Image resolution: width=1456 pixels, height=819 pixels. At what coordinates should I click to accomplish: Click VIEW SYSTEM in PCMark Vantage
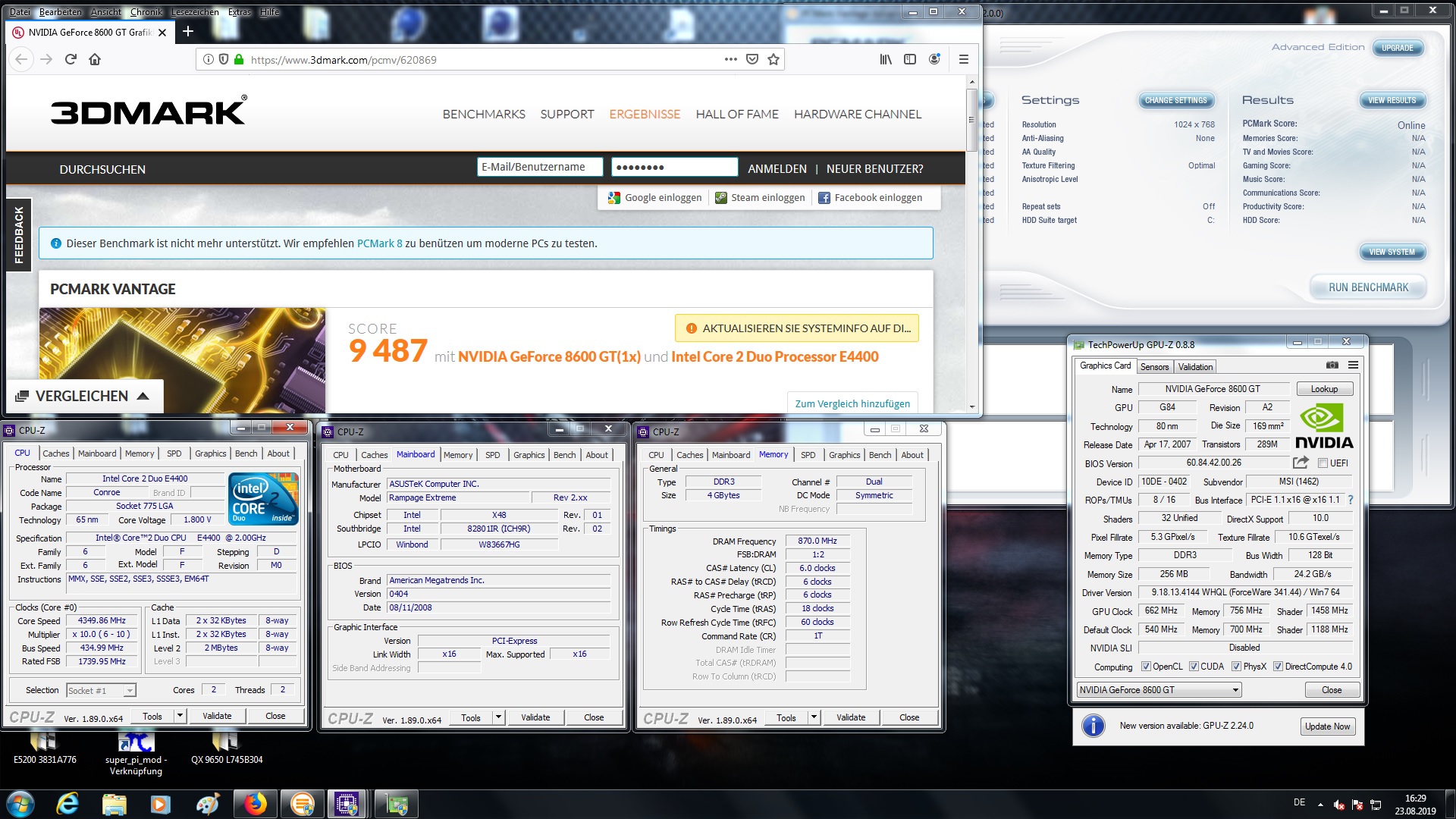point(1392,252)
